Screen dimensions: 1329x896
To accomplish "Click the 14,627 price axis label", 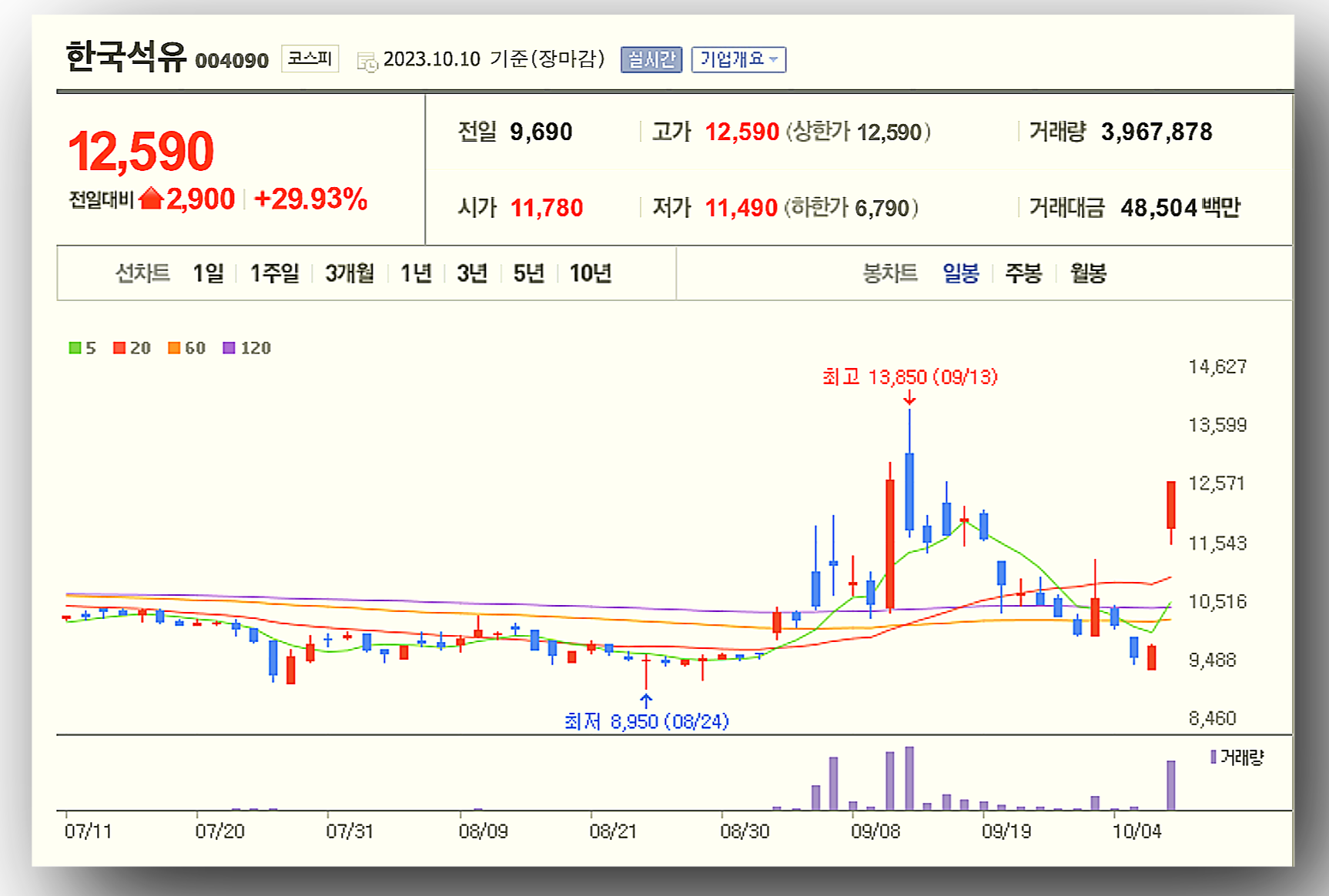I will (1217, 366).
